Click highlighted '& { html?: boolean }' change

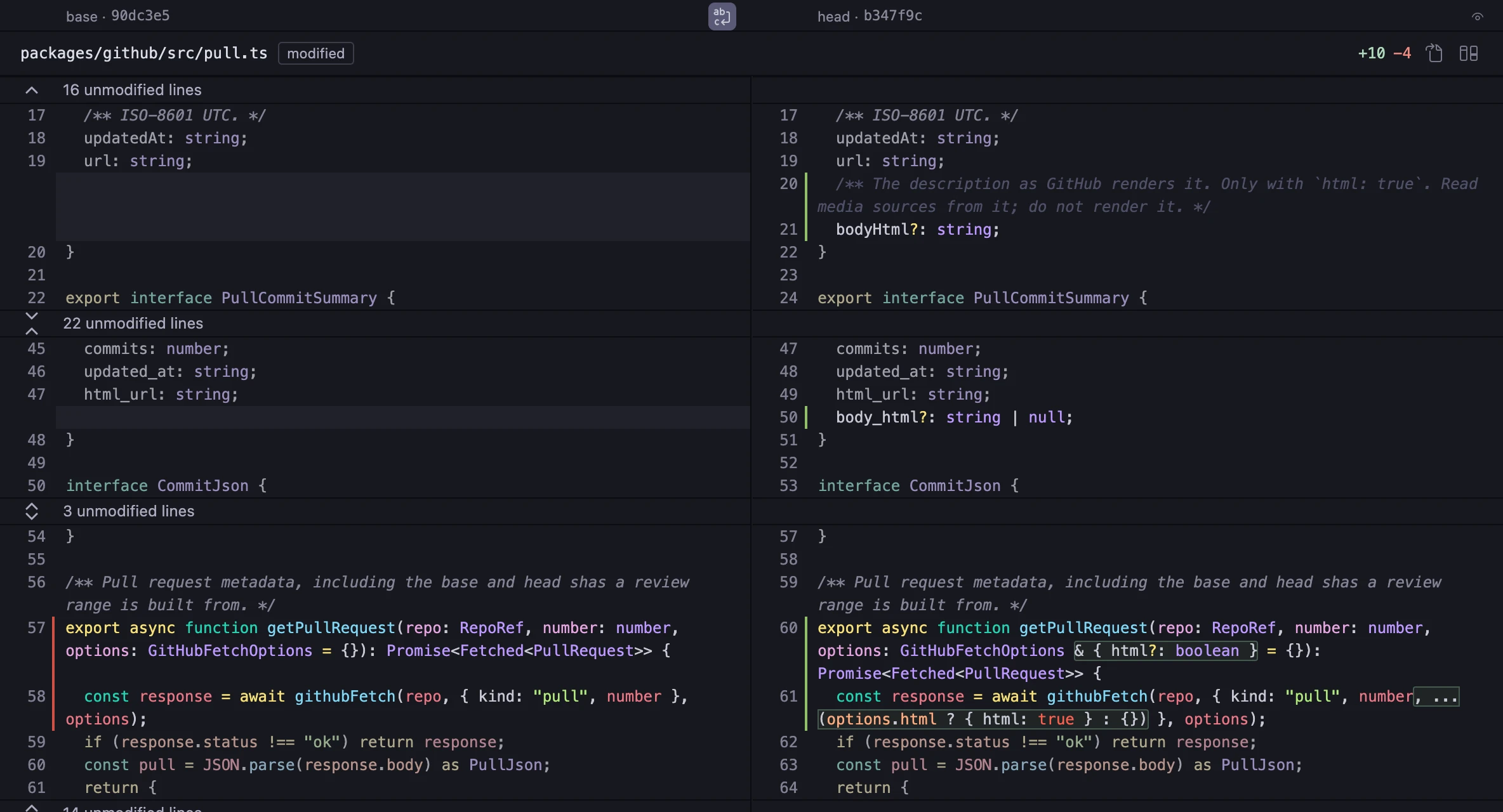pos(1165,651)
